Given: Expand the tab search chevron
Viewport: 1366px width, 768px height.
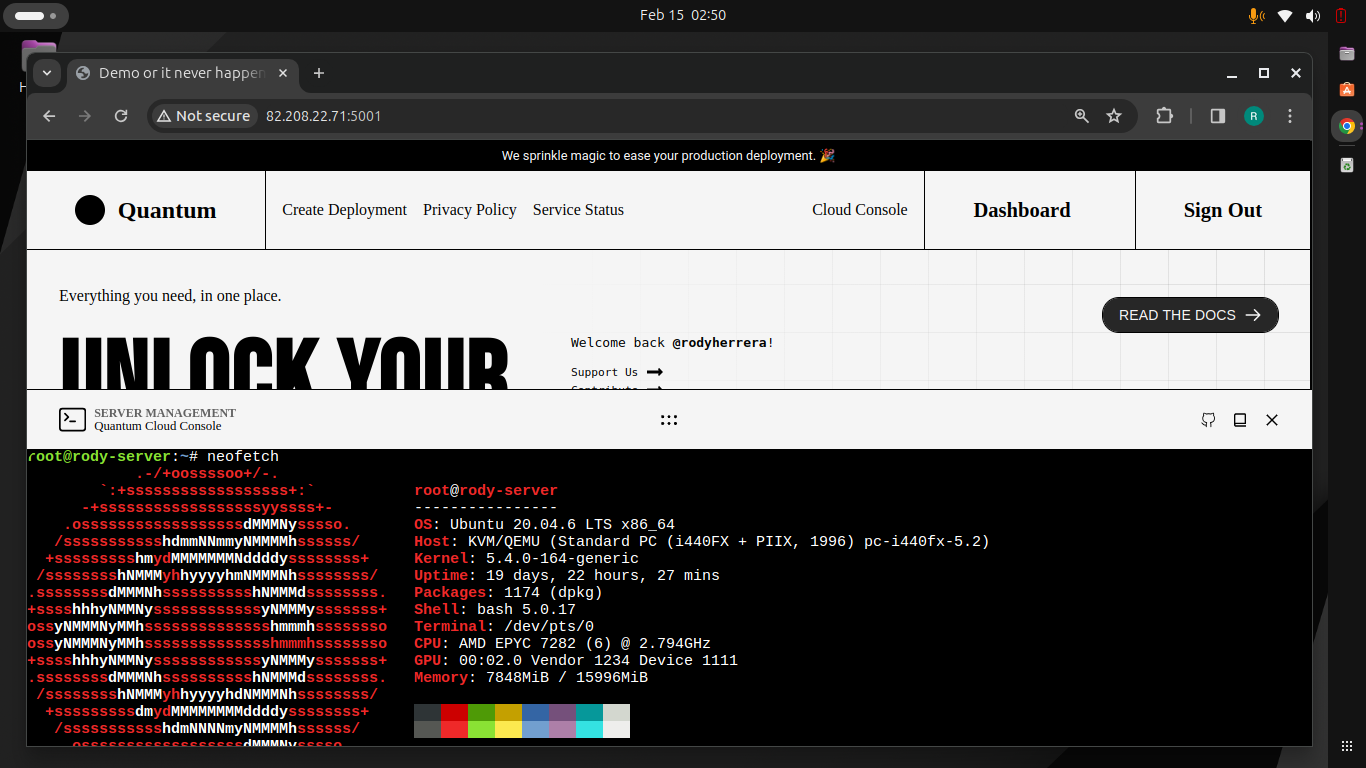Looking at the screenshot, I should [x=46, y=73].
